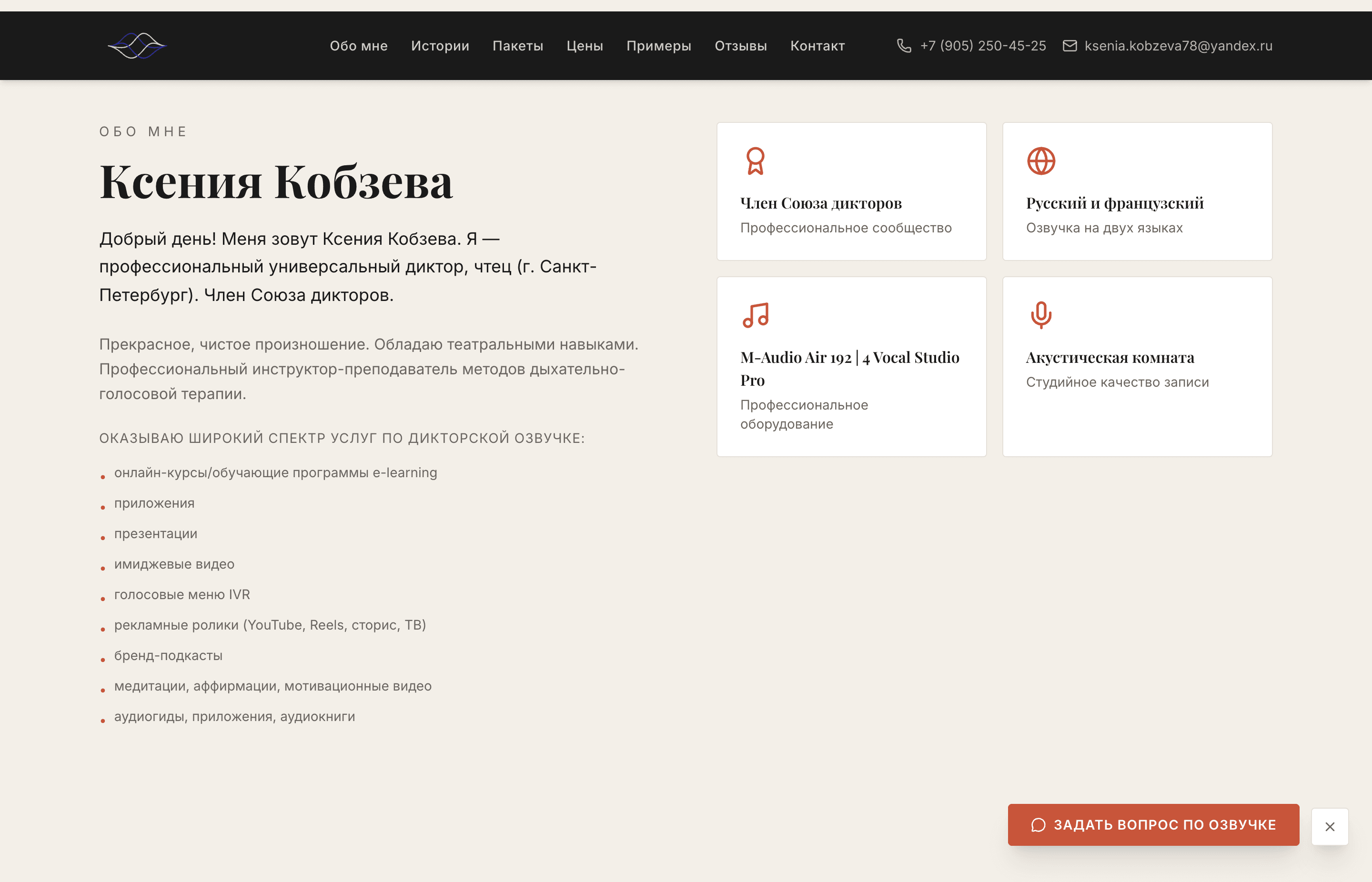Click the ОБО МНЕ section label

[x=142, y=132]
